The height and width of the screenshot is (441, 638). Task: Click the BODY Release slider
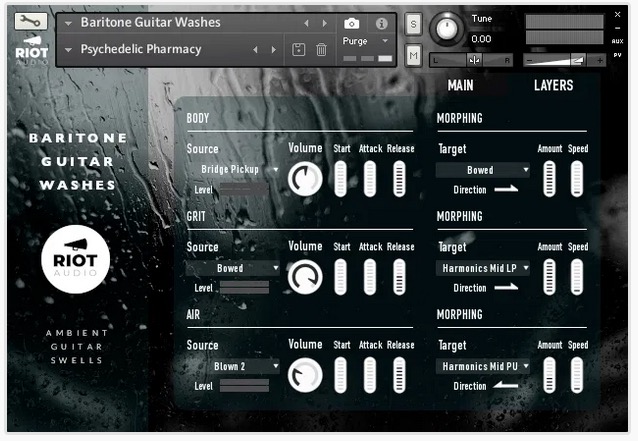[x=400, y=179]
